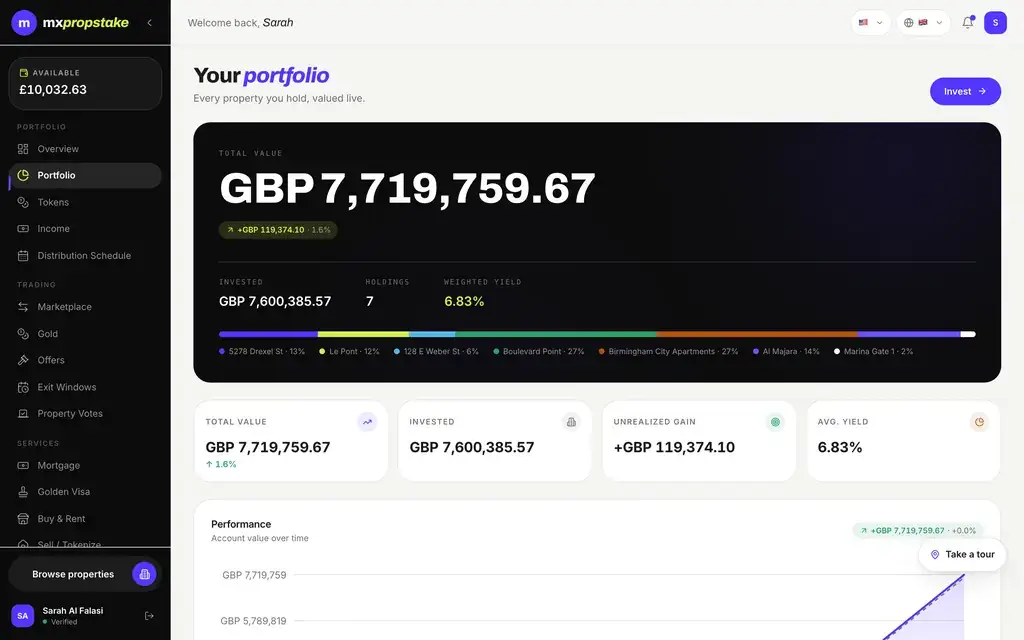Click the Marina Gate 1 legend entry
Viewport: 1024px width, 640px height.
[x=874, y=351]
